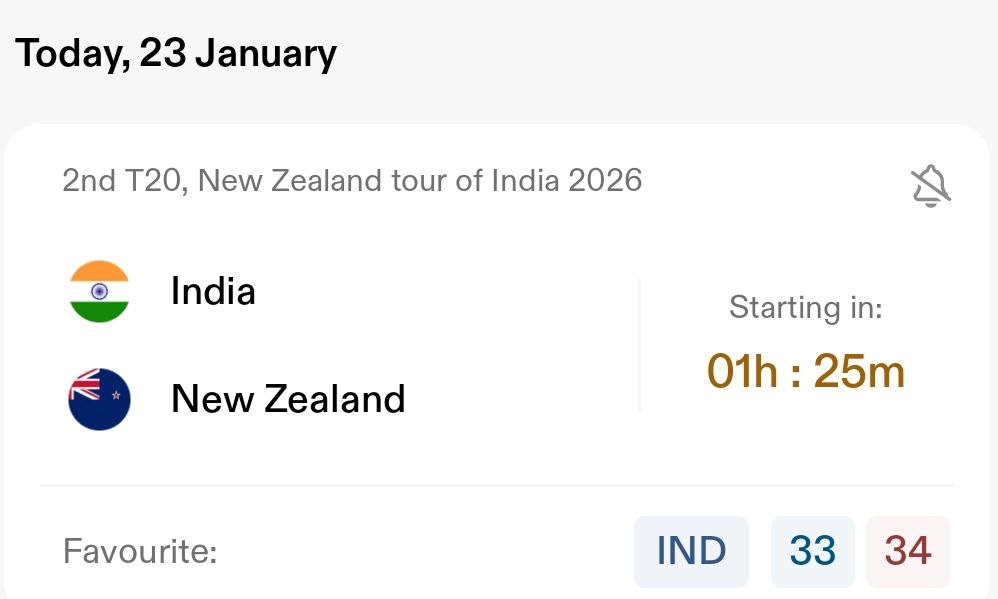Select the New Zealand team name

tap(288, 399)
